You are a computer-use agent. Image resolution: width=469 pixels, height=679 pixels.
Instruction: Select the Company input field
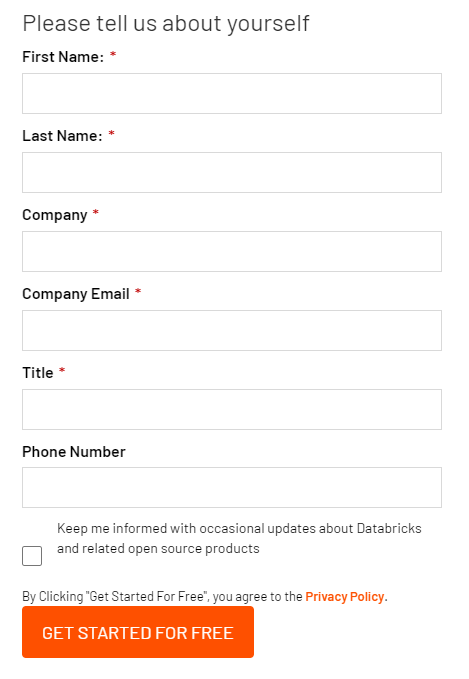pyautogui.click(x=232, y=252)
